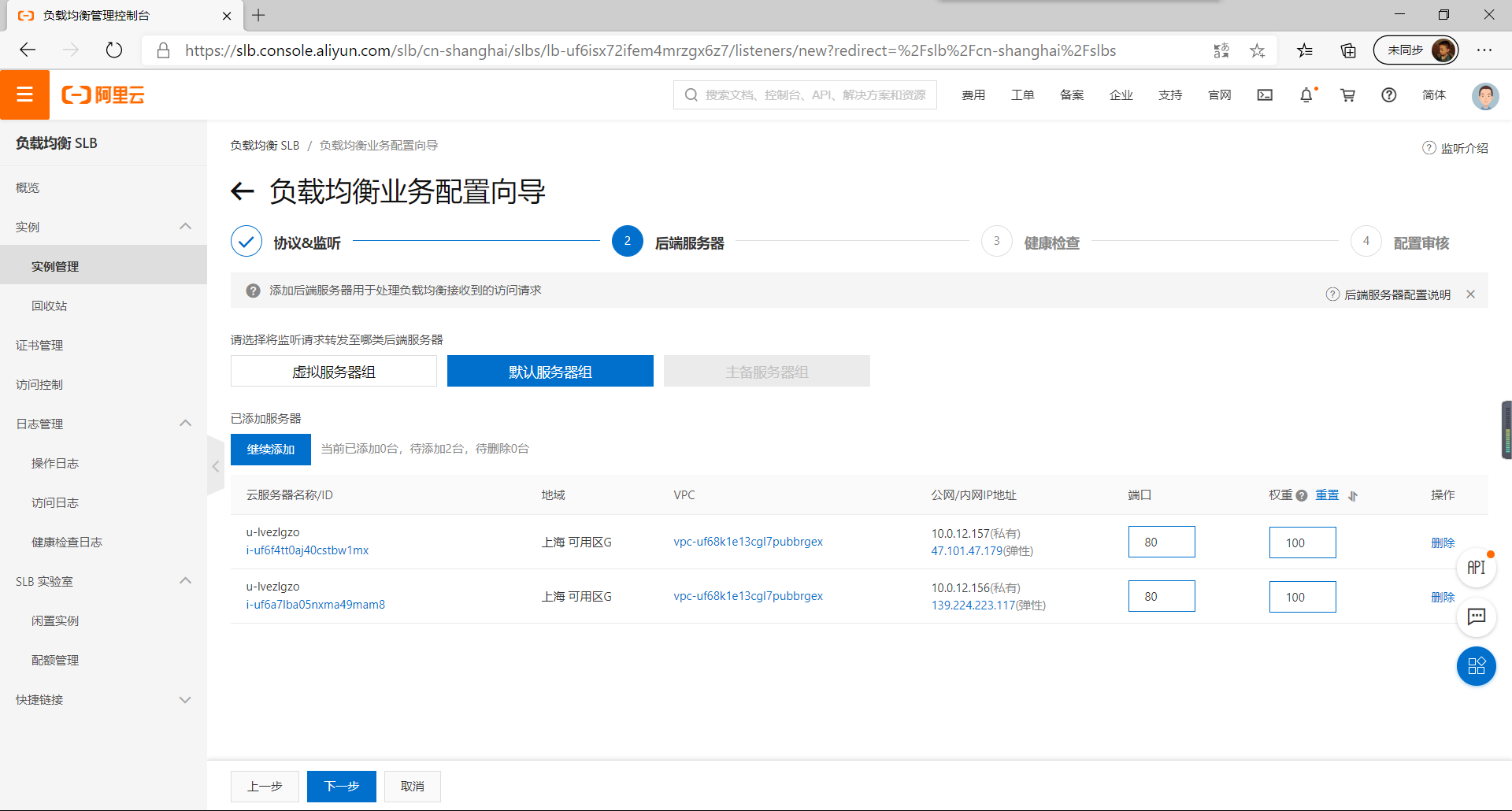Collapse the SLB 实验室 section
The image size is (1512, 811).
186,581
